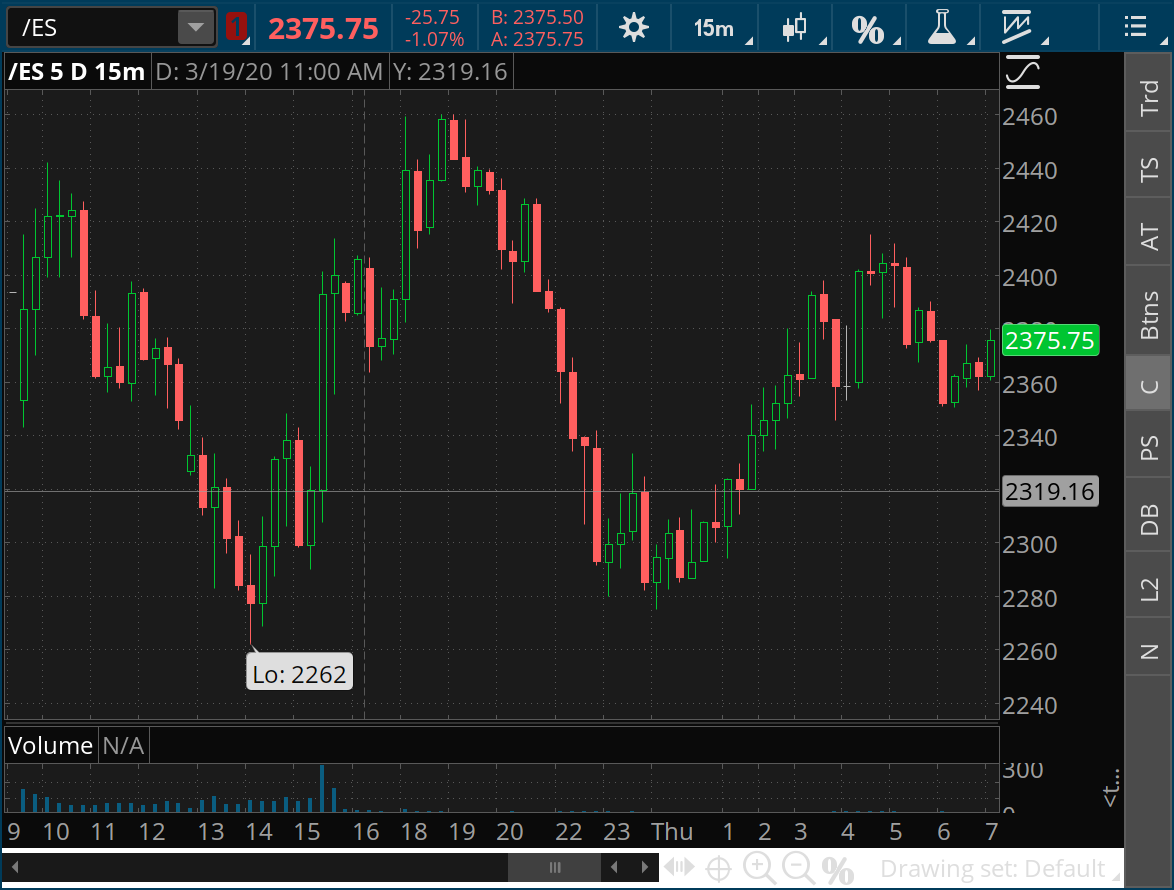Select the TS sidebar tab

pos(1149,169)
